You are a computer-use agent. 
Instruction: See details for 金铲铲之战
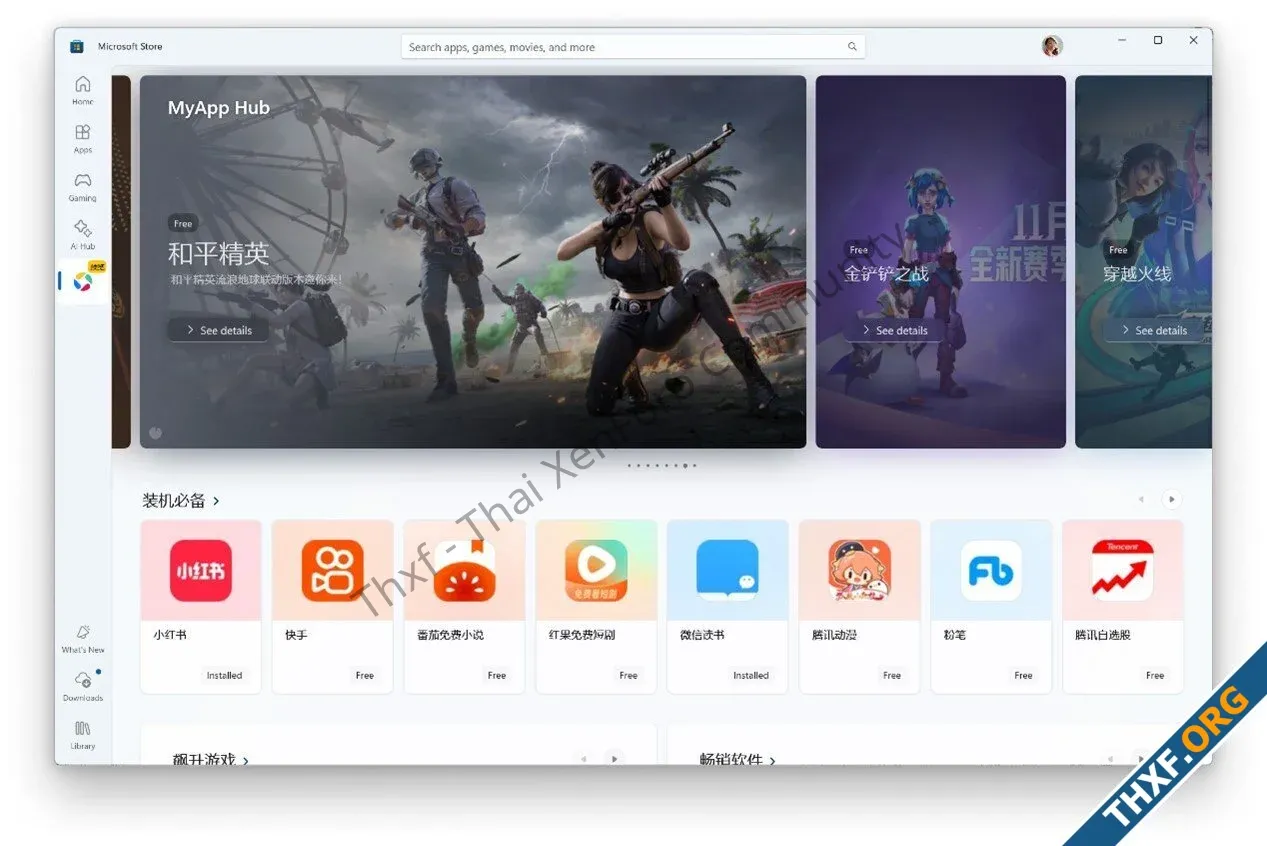coord(894,330)
